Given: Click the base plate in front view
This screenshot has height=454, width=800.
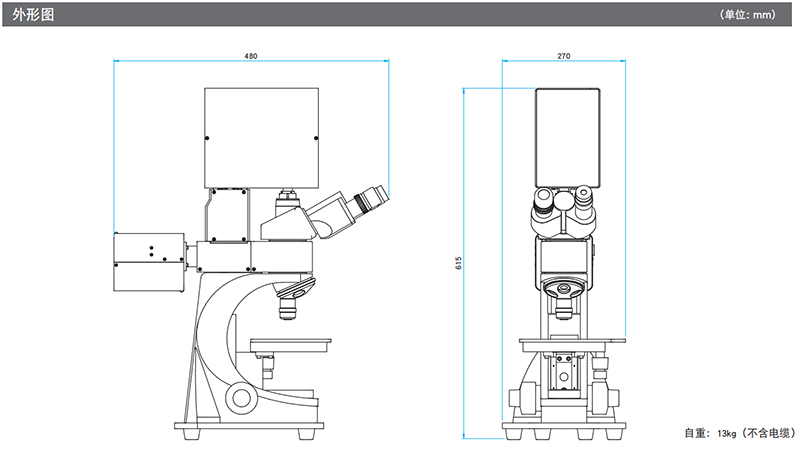Looking at the screenshot, I should tap(565, 430).
